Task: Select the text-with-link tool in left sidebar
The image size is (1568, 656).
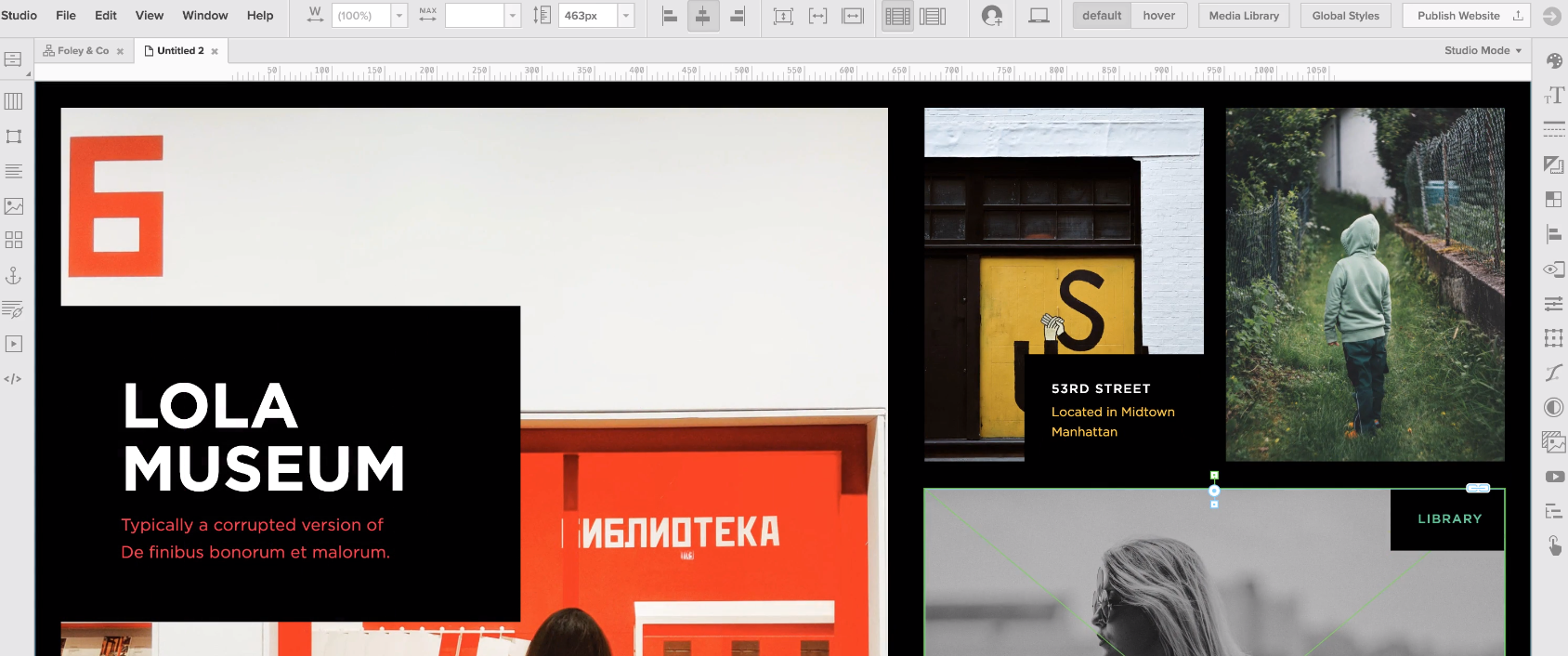Action: [13, 309]
